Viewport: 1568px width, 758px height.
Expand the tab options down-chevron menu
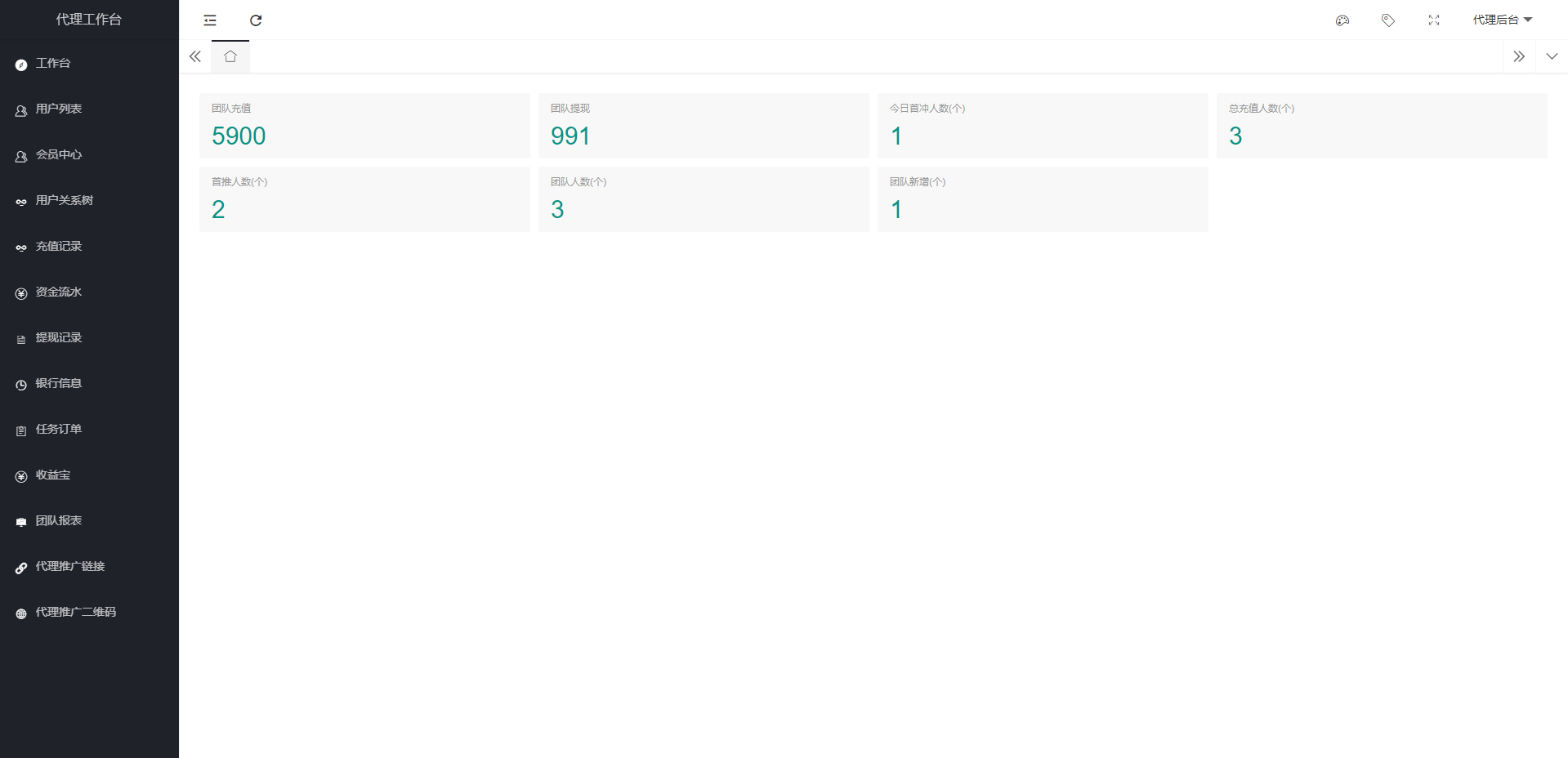[1551, 56]
